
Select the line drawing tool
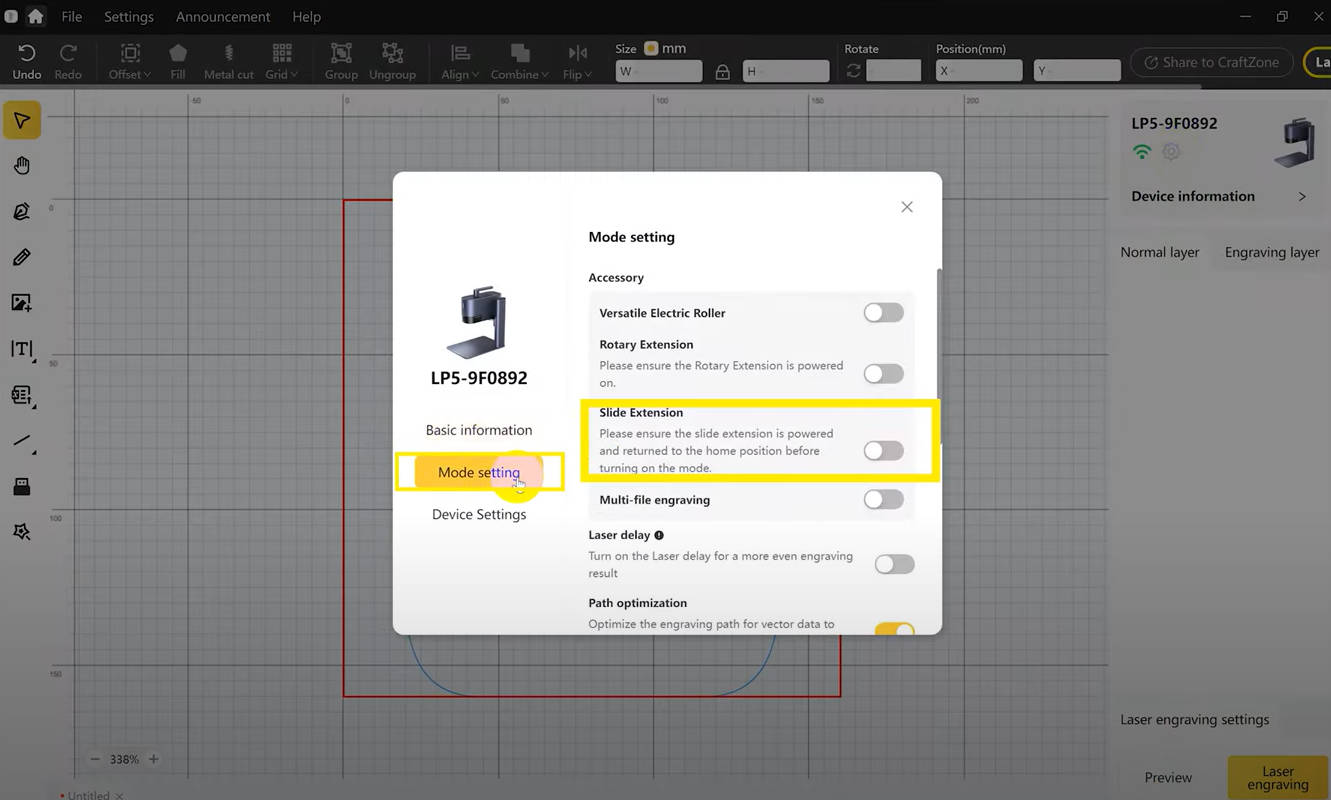click(x=22, y=441)
